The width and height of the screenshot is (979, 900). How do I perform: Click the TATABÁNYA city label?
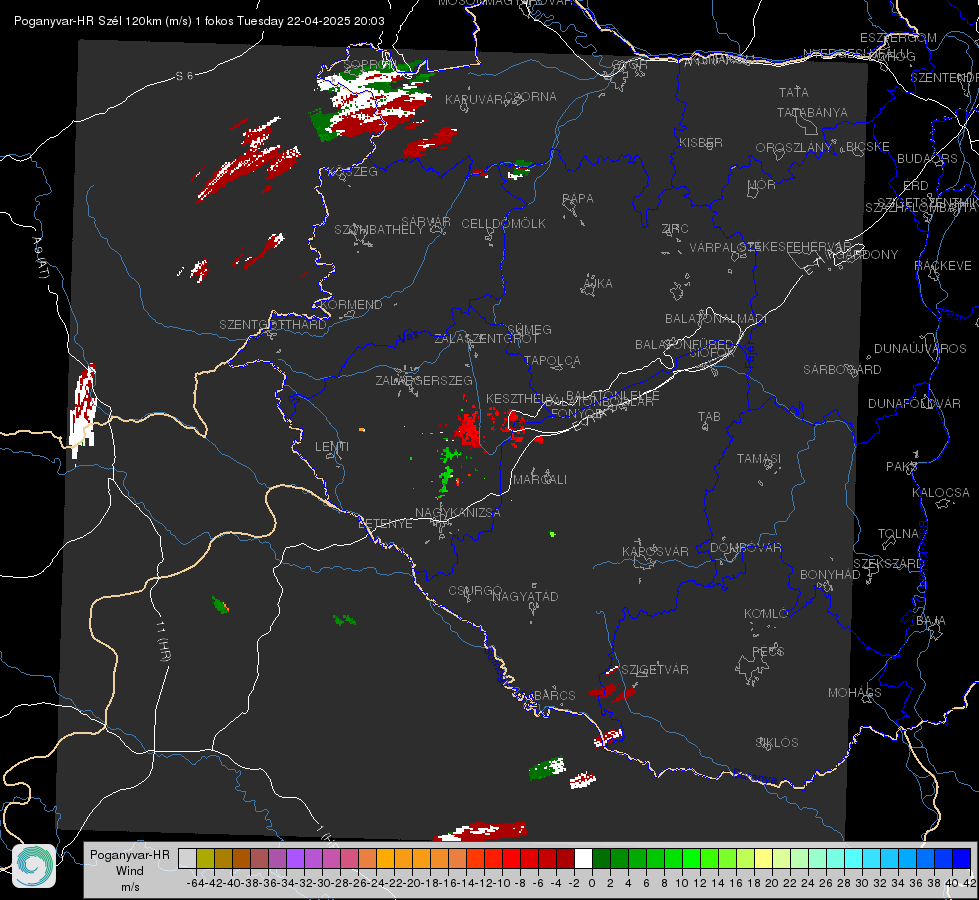812,113
